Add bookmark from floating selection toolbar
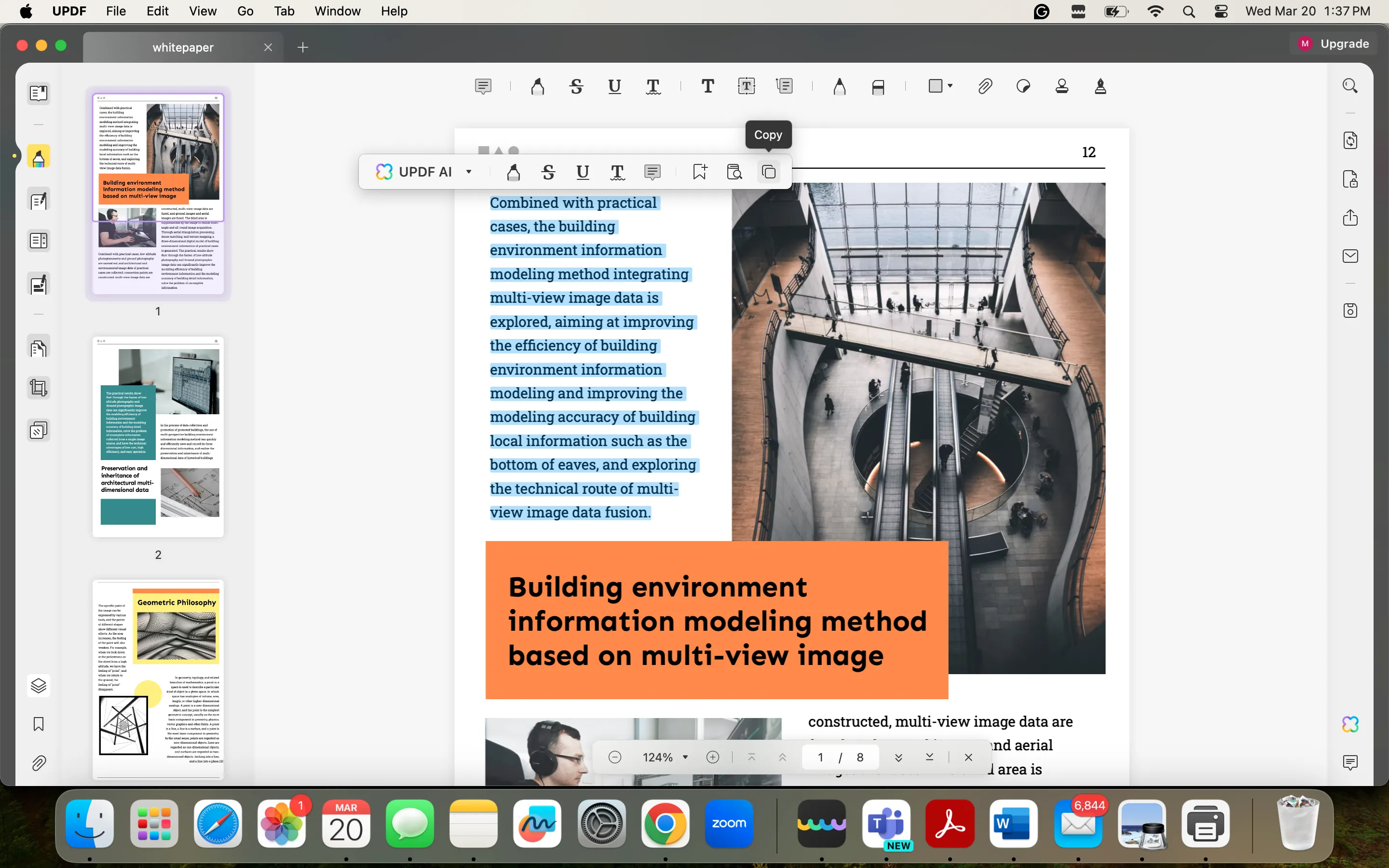 point(700,172)
